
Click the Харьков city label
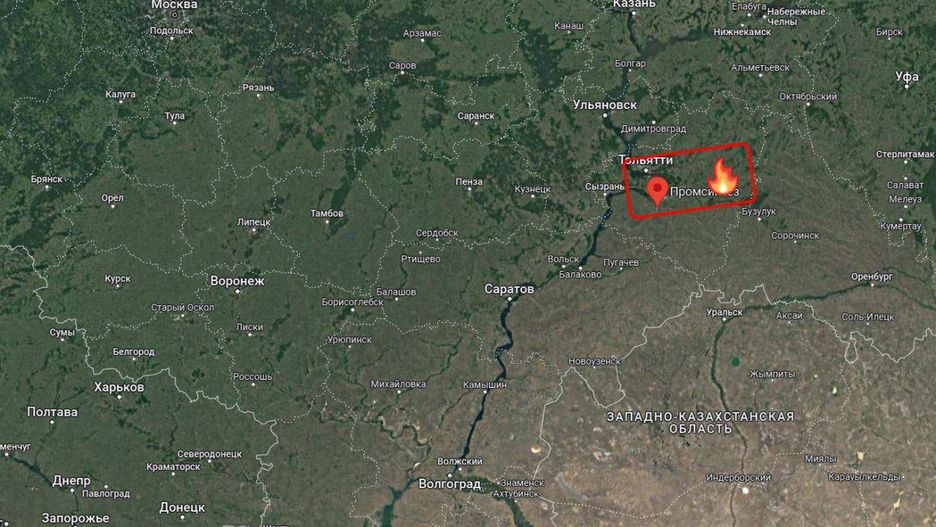point(119,387)
